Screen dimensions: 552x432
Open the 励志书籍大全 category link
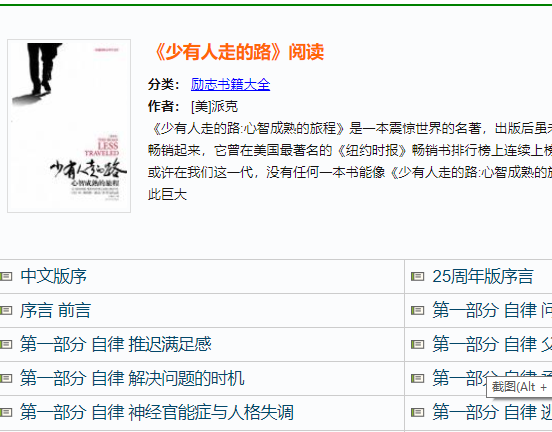230,84
